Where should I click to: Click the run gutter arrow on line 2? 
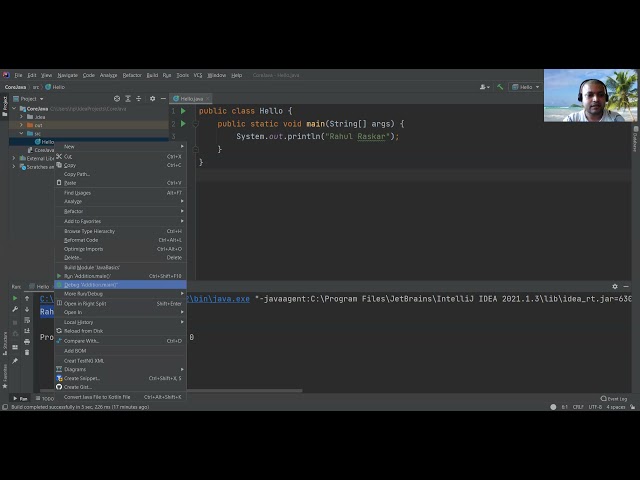point(183,124)
